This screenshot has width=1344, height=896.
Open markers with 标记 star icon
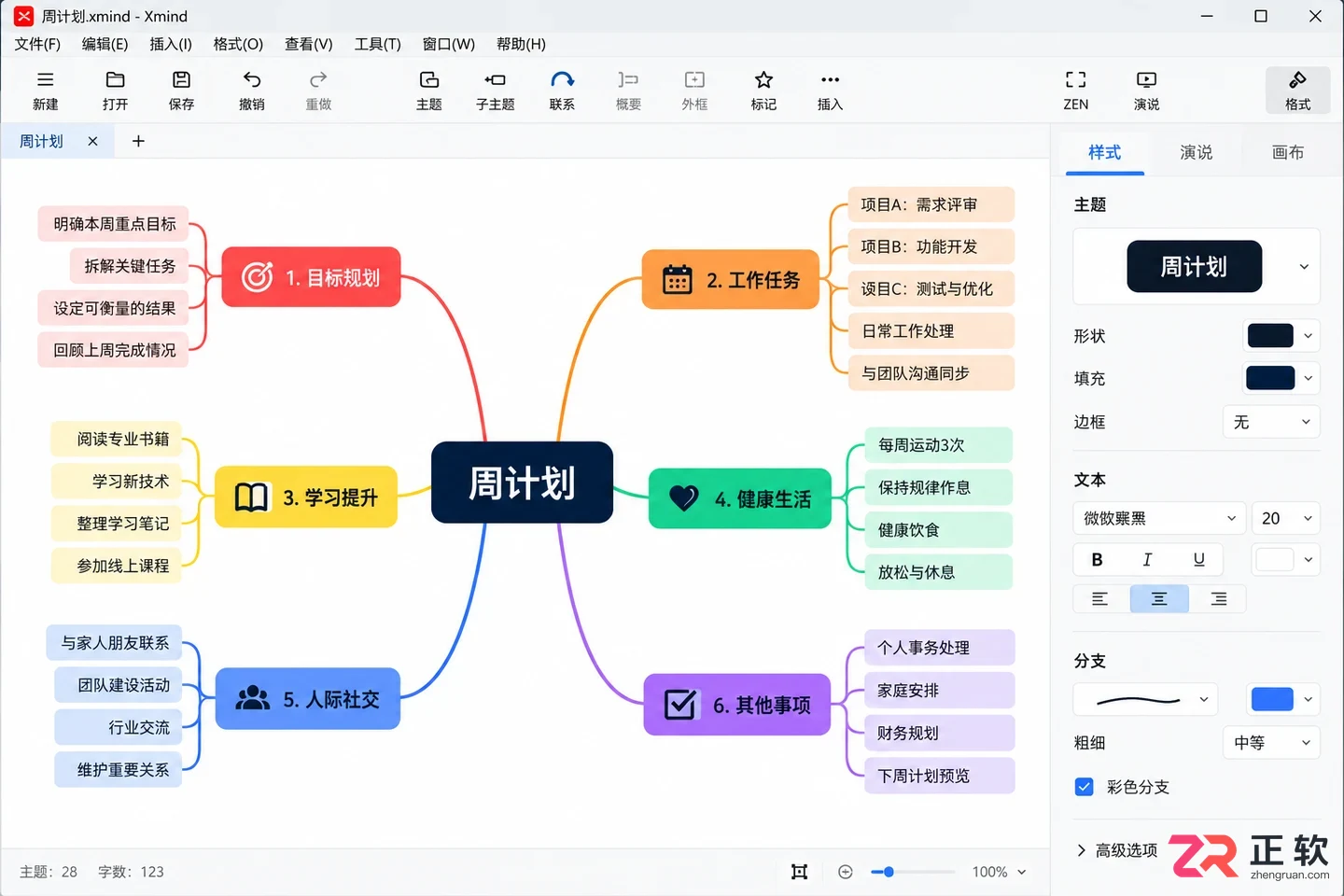pos(763,80)
